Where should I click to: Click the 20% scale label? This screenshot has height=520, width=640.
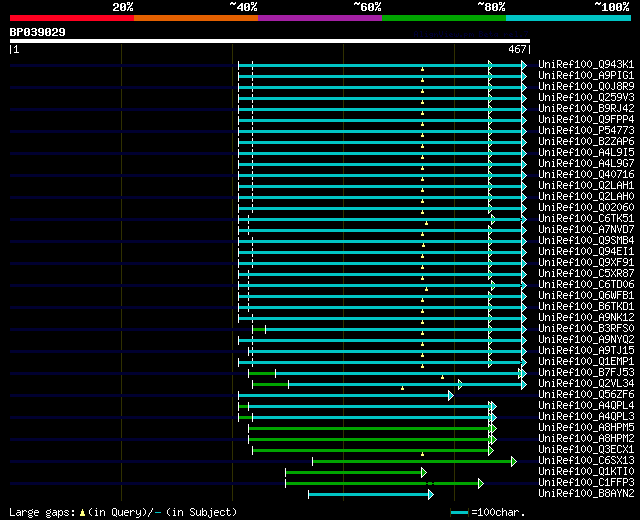click(x=123, y=7)
